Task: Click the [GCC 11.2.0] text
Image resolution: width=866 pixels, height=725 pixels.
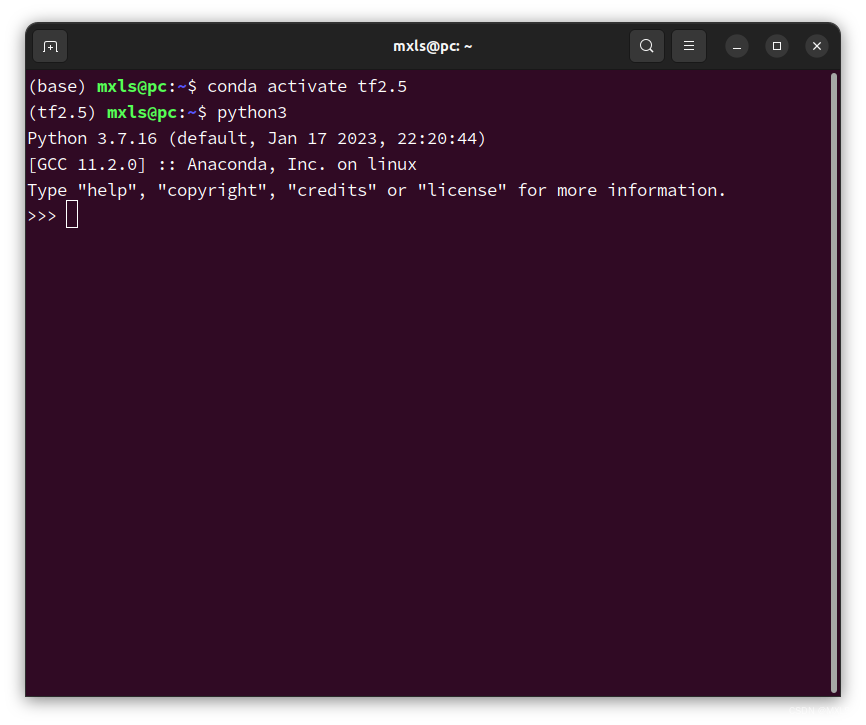Action: (x=87, y=165)
